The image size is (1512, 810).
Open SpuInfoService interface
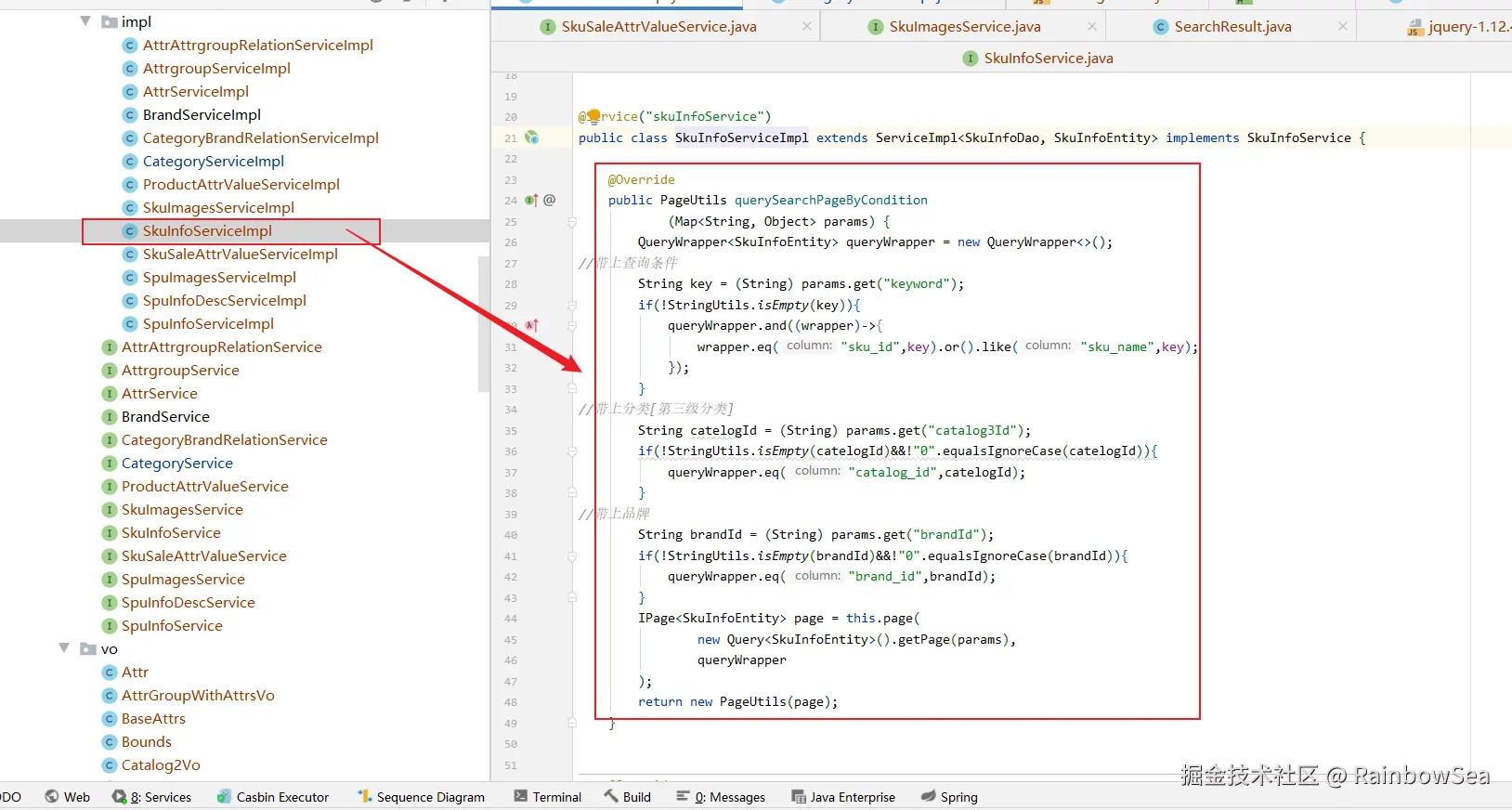click(x=172, y=625)
